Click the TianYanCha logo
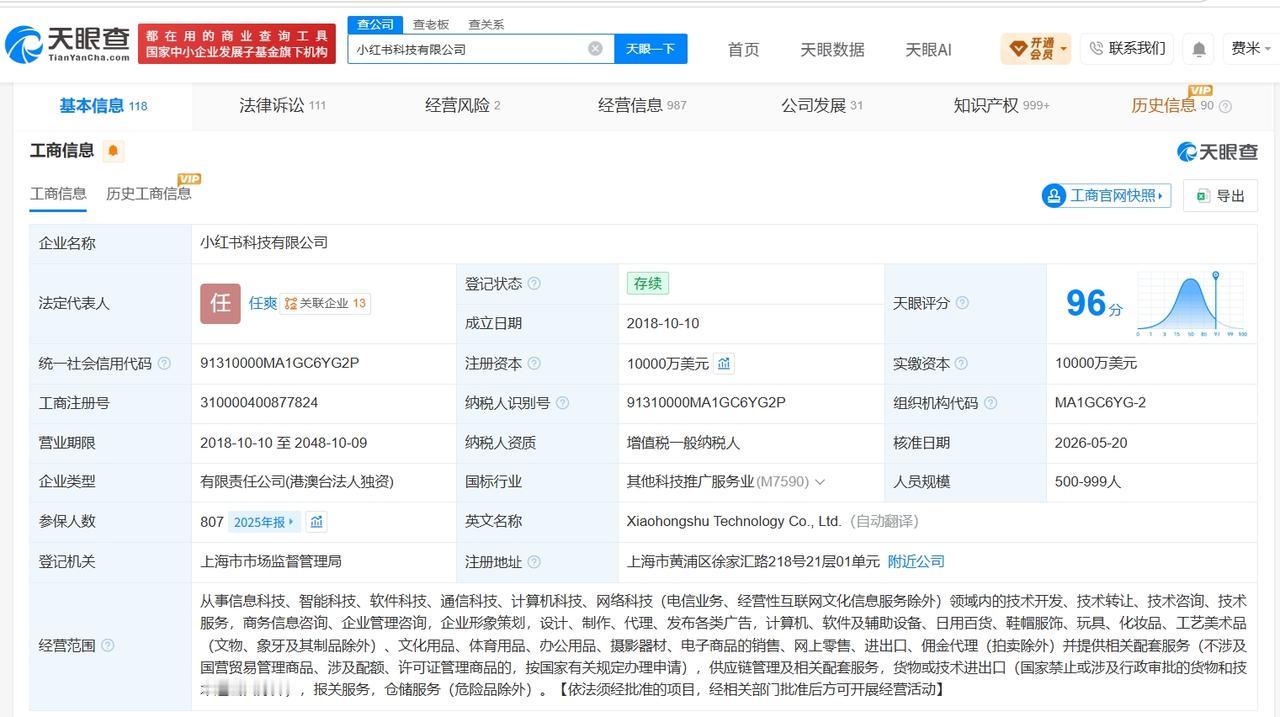The width and height of the screenshot is (1280, 717). click(x=67, y=43)
